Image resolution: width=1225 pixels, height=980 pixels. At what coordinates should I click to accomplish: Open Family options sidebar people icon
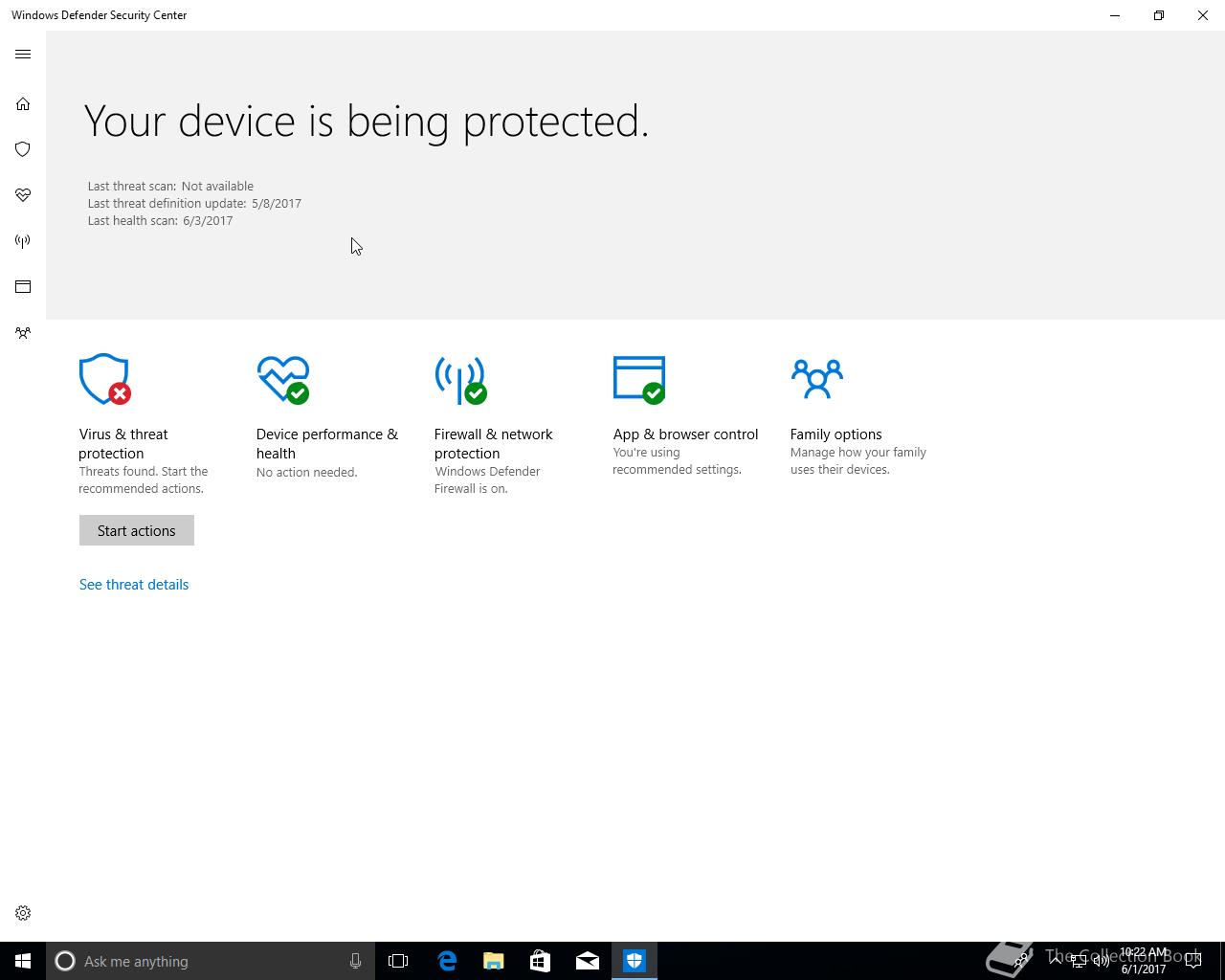click(x=23, y=333)
